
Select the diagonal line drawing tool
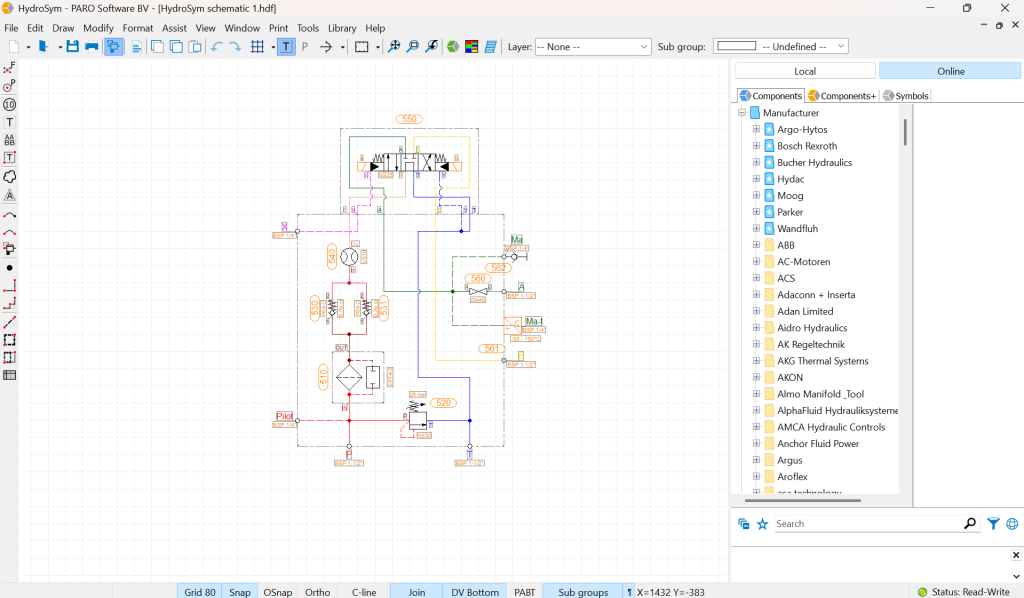click(x=9, y=322)
